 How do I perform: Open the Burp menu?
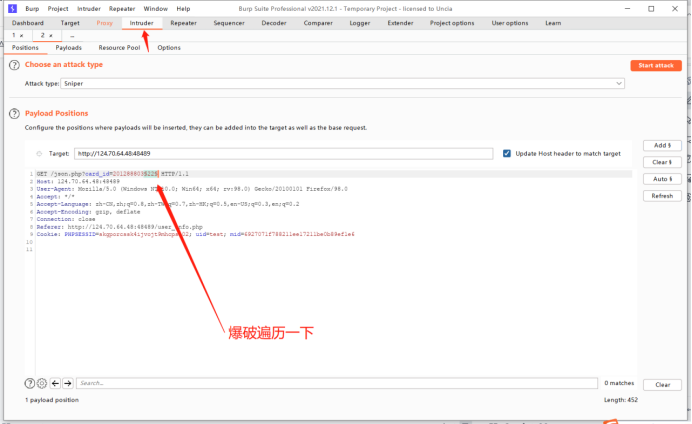pos(32,9)
